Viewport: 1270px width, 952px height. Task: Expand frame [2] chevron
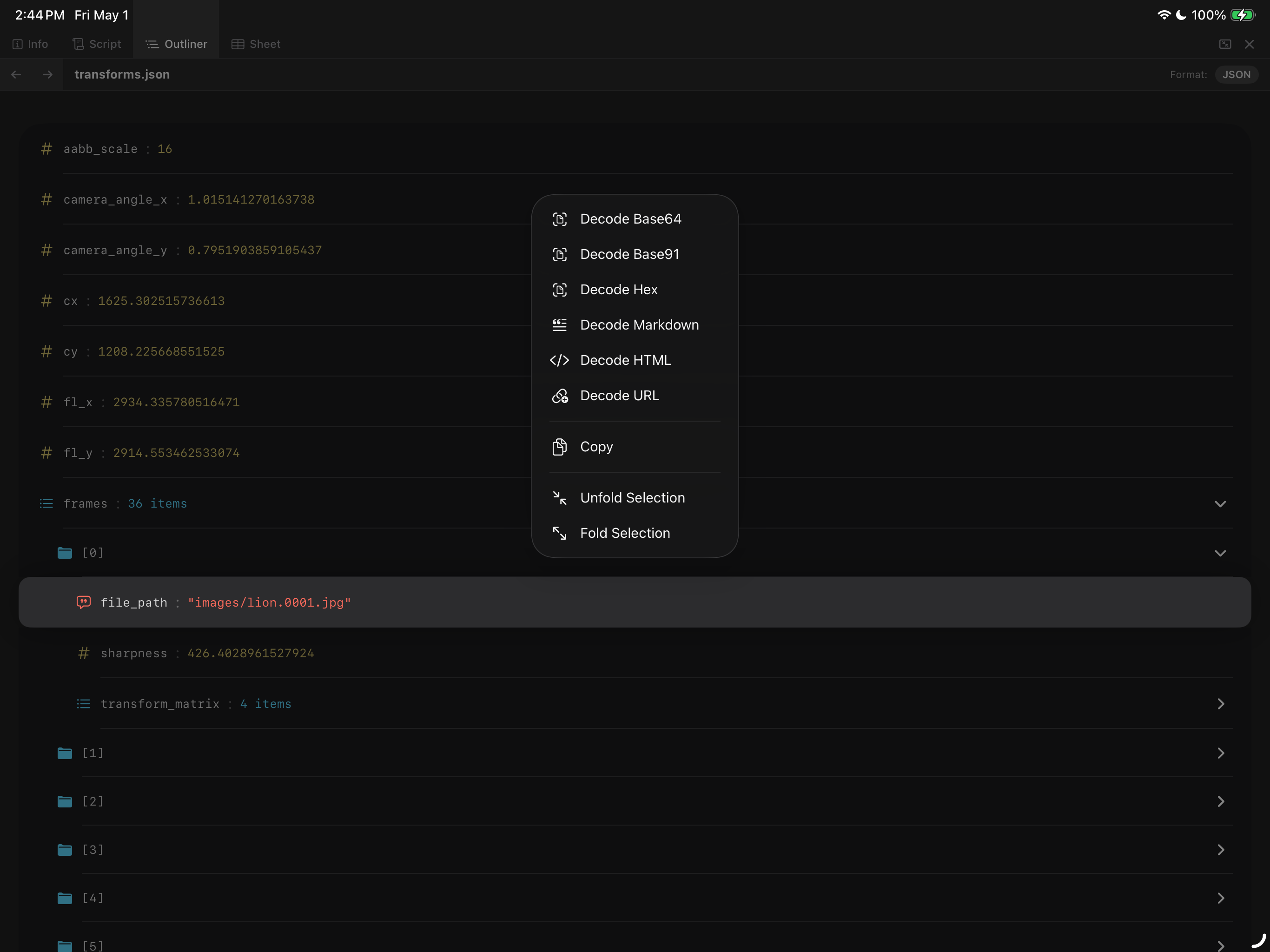click(1221, 801)
